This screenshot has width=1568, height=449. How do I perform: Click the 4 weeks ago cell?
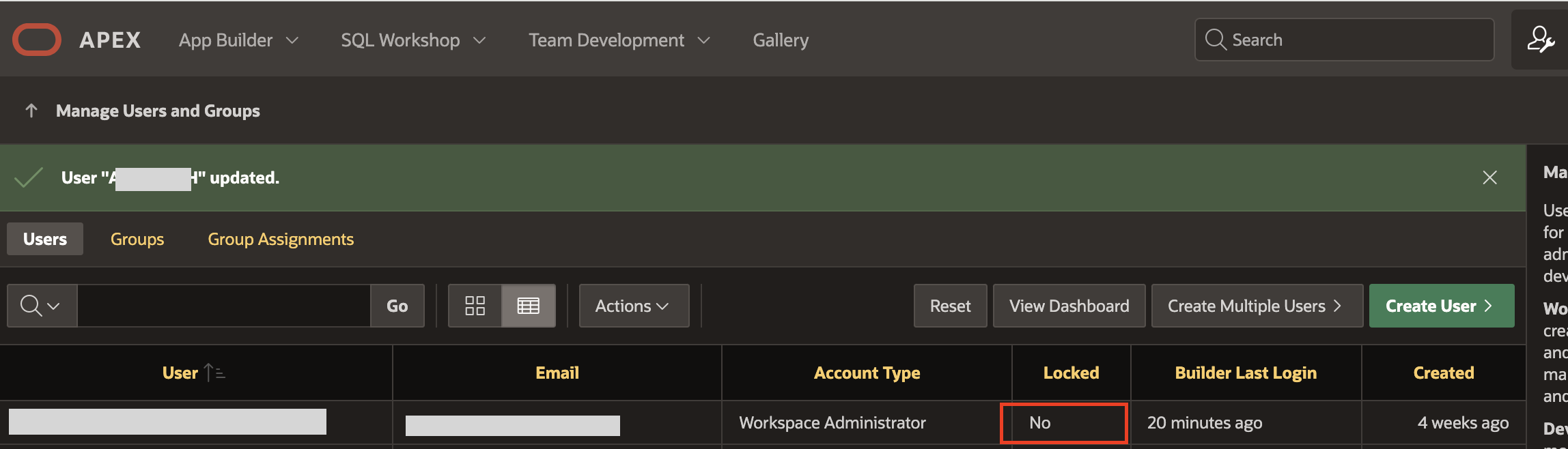click(x=1463, y=422)
